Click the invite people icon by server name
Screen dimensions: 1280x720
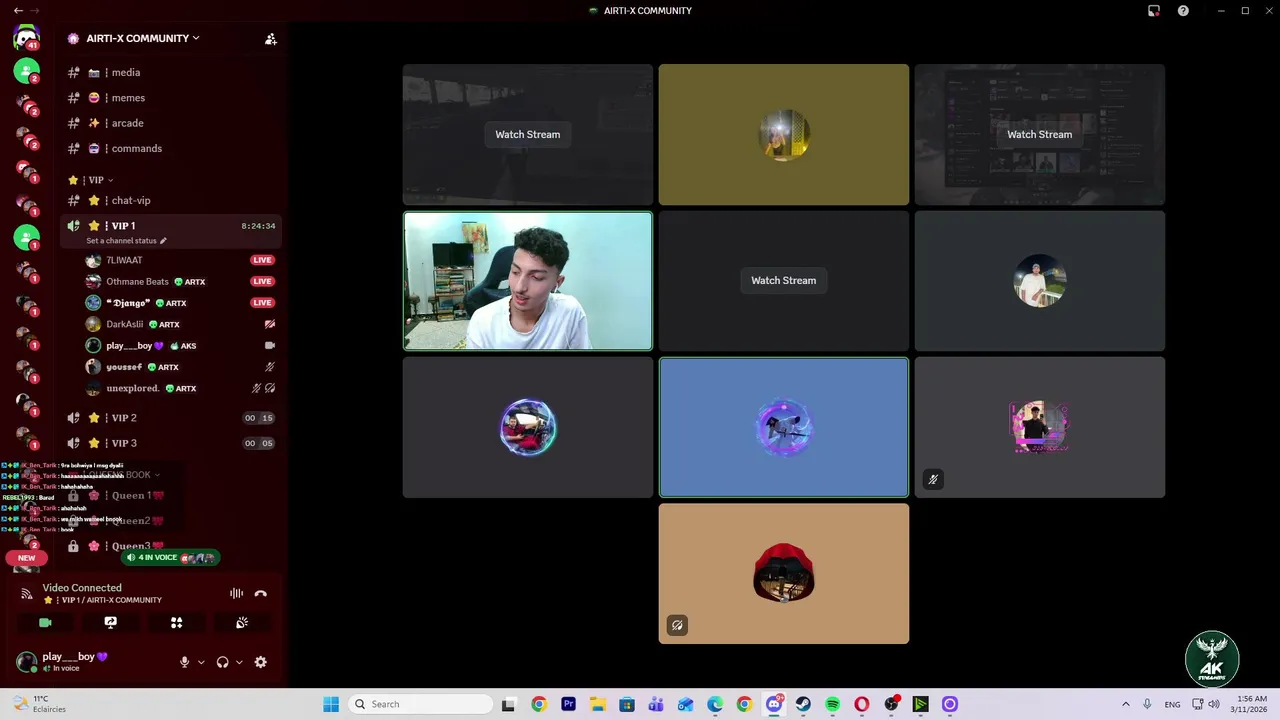coord(270,39)
